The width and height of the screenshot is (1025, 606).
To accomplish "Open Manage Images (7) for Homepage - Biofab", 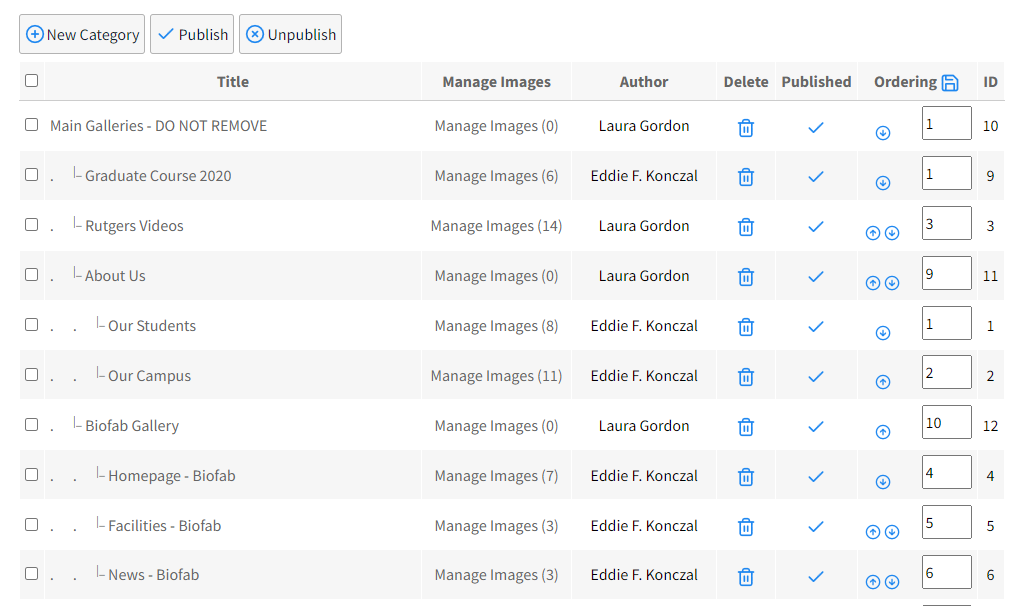I will click(x=496, y=476).
